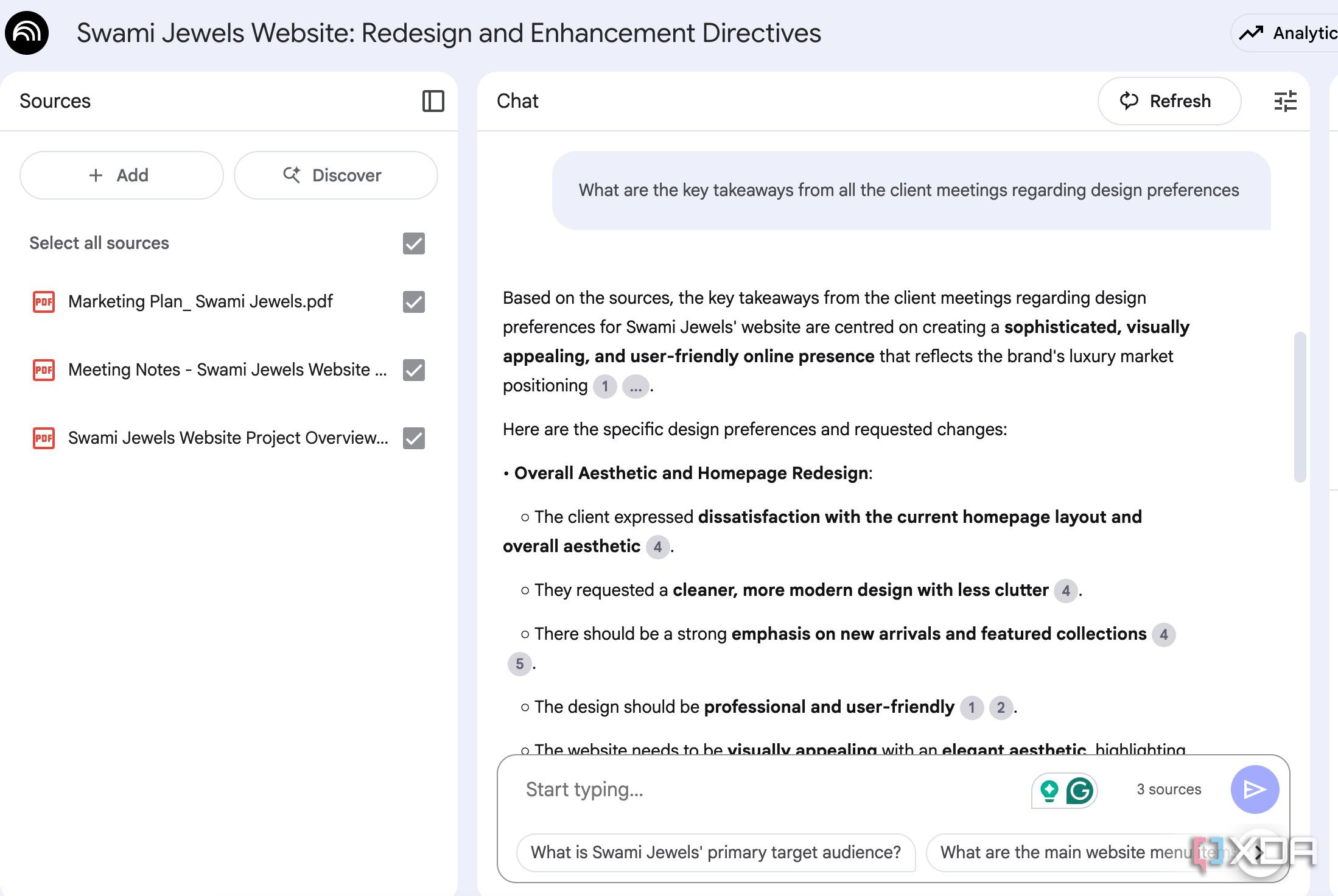Open citation 5 reference chip
The width and height of the screenshot is (1338, 896).
[x=519, y=664]
